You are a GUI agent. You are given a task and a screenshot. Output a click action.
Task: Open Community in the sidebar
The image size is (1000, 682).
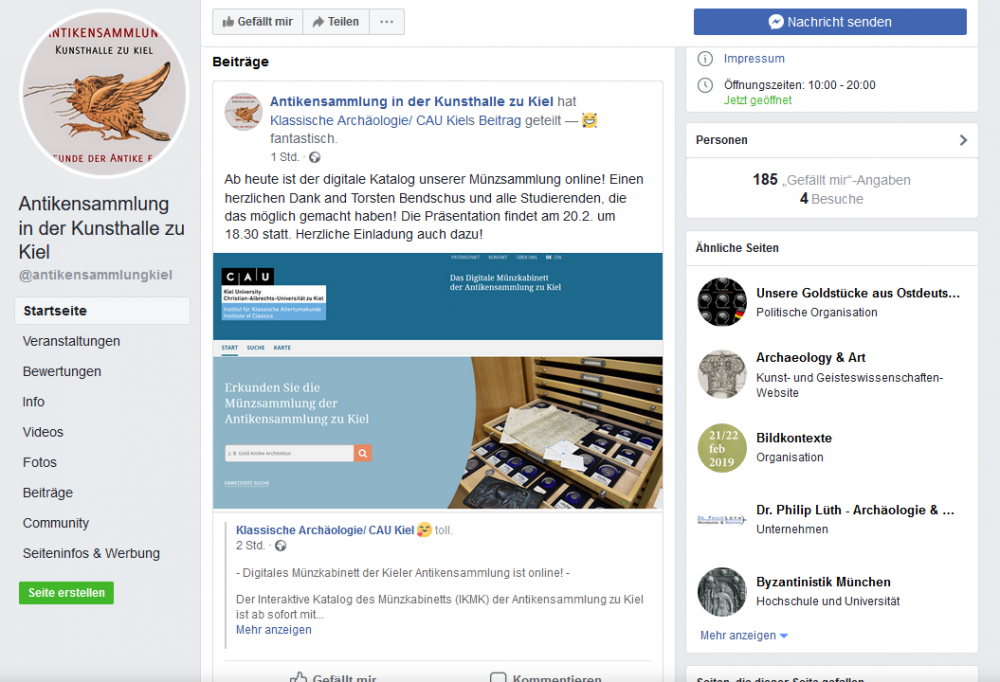pos(55,523)
